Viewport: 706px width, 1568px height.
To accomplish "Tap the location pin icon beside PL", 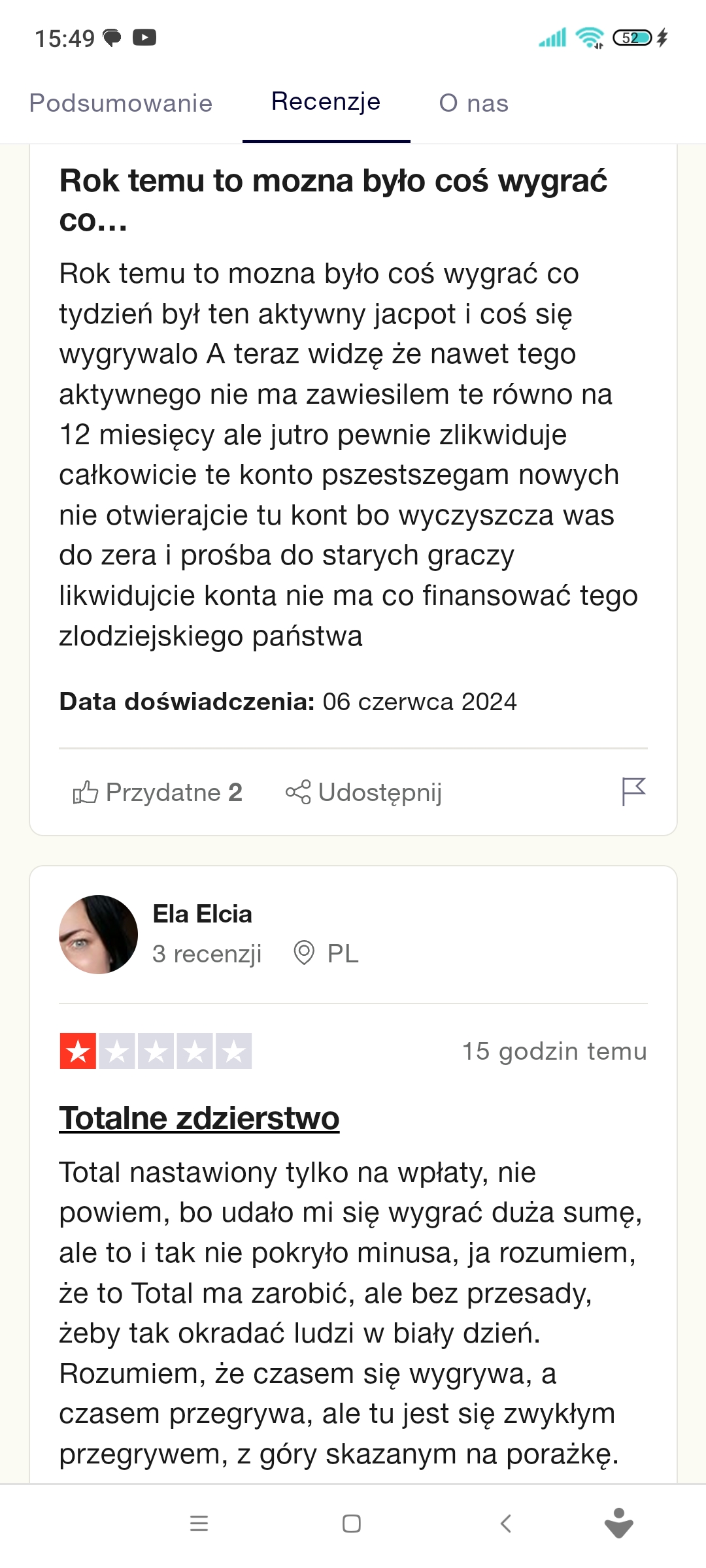I will (x=304, y=953).
